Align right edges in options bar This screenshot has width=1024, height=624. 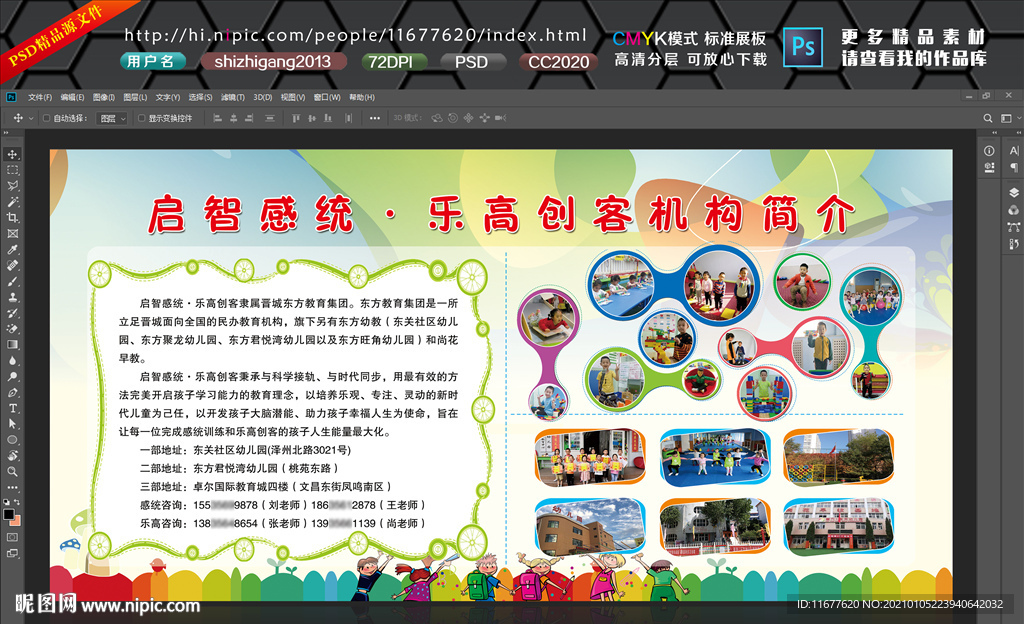point(249,118)
